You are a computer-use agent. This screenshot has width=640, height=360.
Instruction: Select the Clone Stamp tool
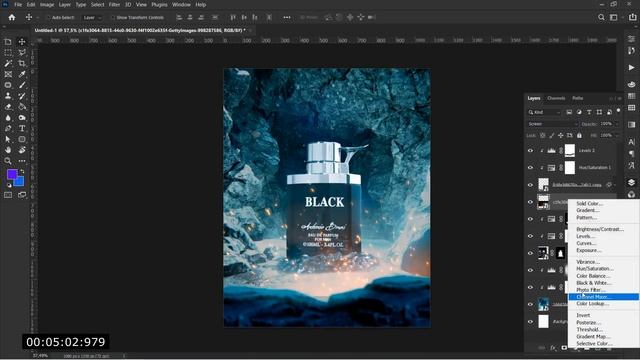point(8,96)
